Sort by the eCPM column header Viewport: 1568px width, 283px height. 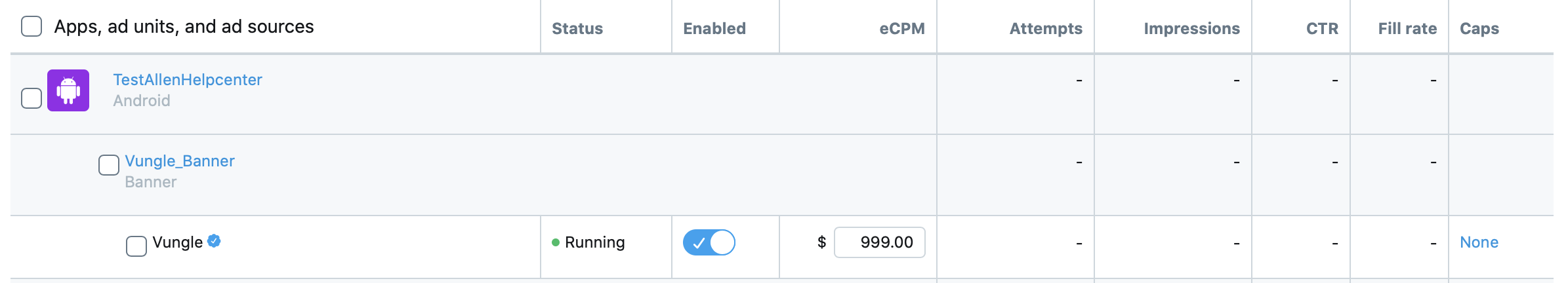point(902,28)
